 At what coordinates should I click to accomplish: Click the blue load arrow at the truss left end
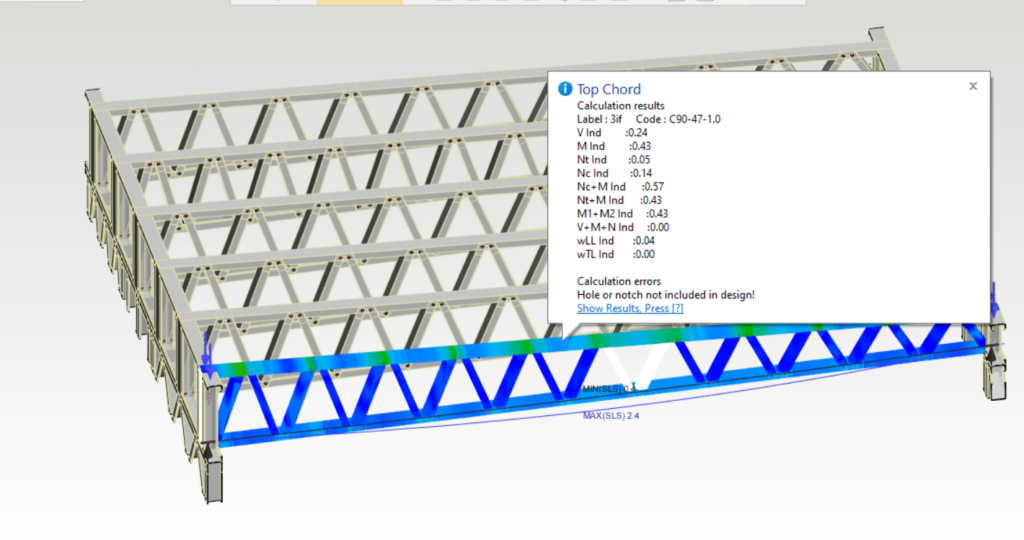click(x=208, y=357)
